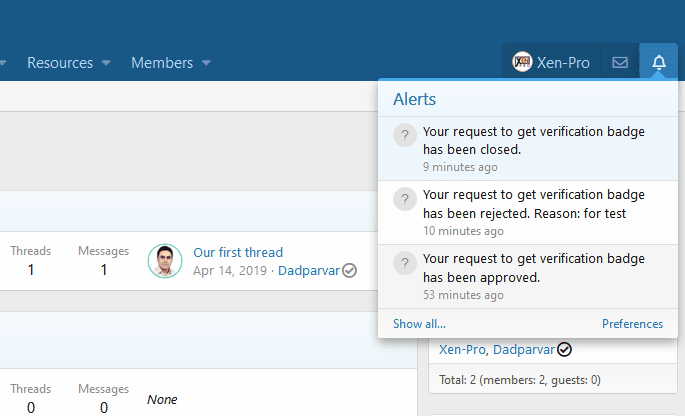The width and height of the screenshot is (685, 416).
Task: Click question-mark avatar on the approved alert
Action: 404,261
